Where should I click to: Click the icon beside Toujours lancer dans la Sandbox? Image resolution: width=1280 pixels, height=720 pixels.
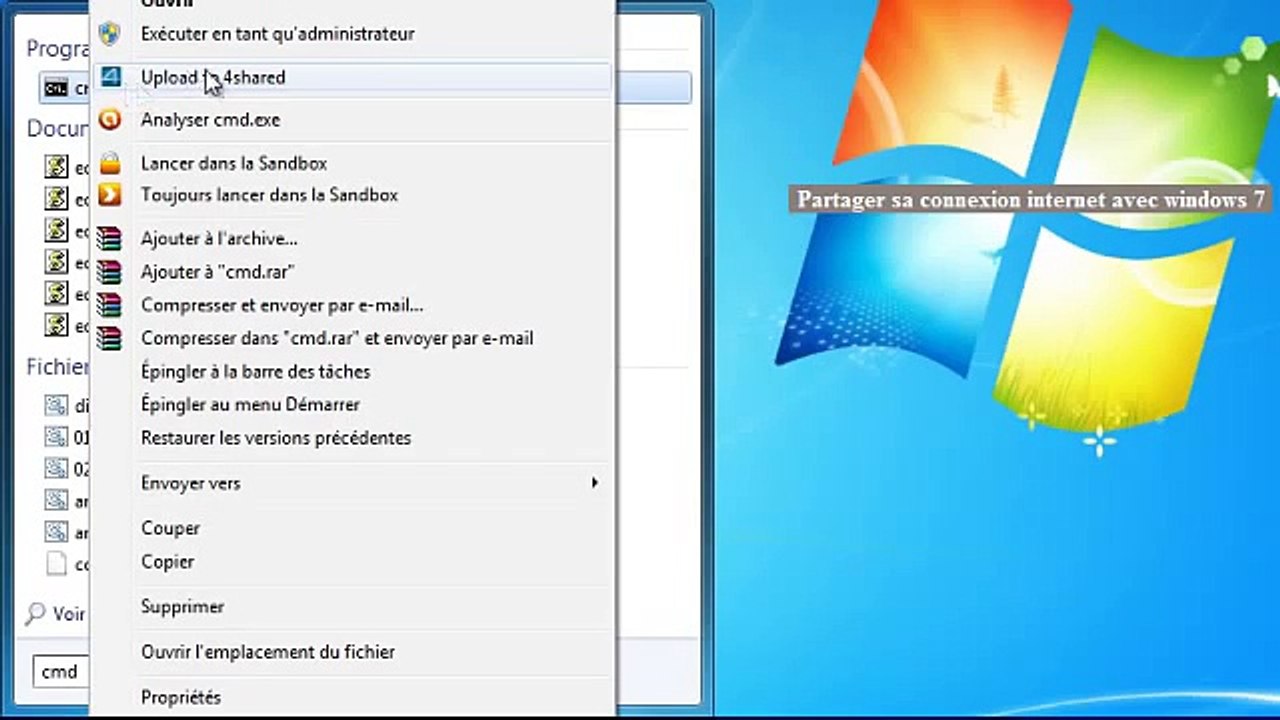pos(110,195)
